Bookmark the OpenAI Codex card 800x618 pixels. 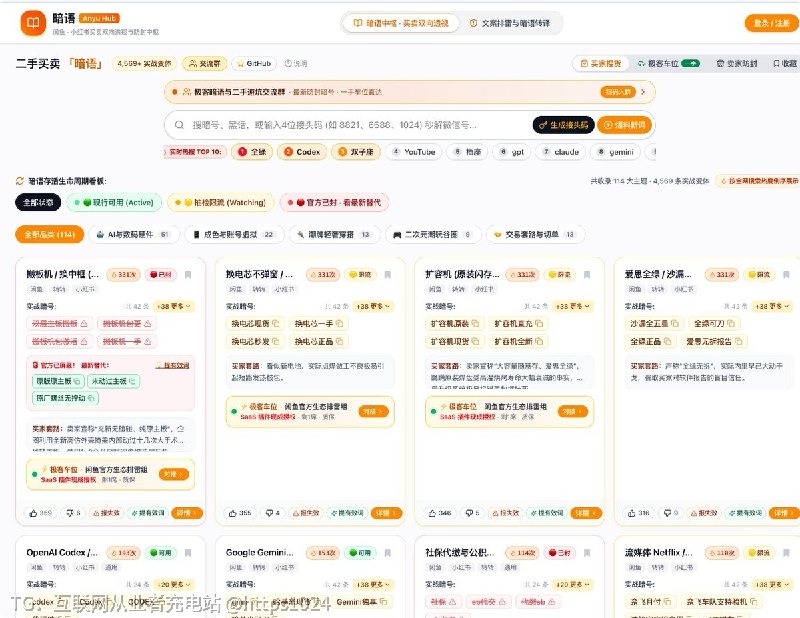(188, 553)
